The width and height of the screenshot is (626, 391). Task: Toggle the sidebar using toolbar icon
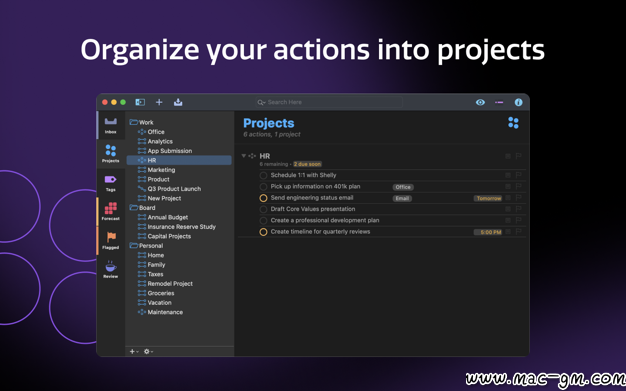(x=140, y=102)
